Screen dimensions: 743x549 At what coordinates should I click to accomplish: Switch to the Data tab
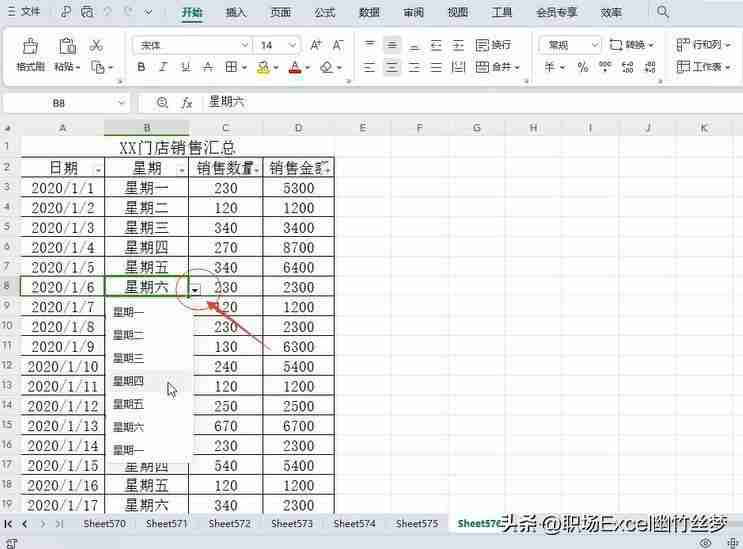369,12
